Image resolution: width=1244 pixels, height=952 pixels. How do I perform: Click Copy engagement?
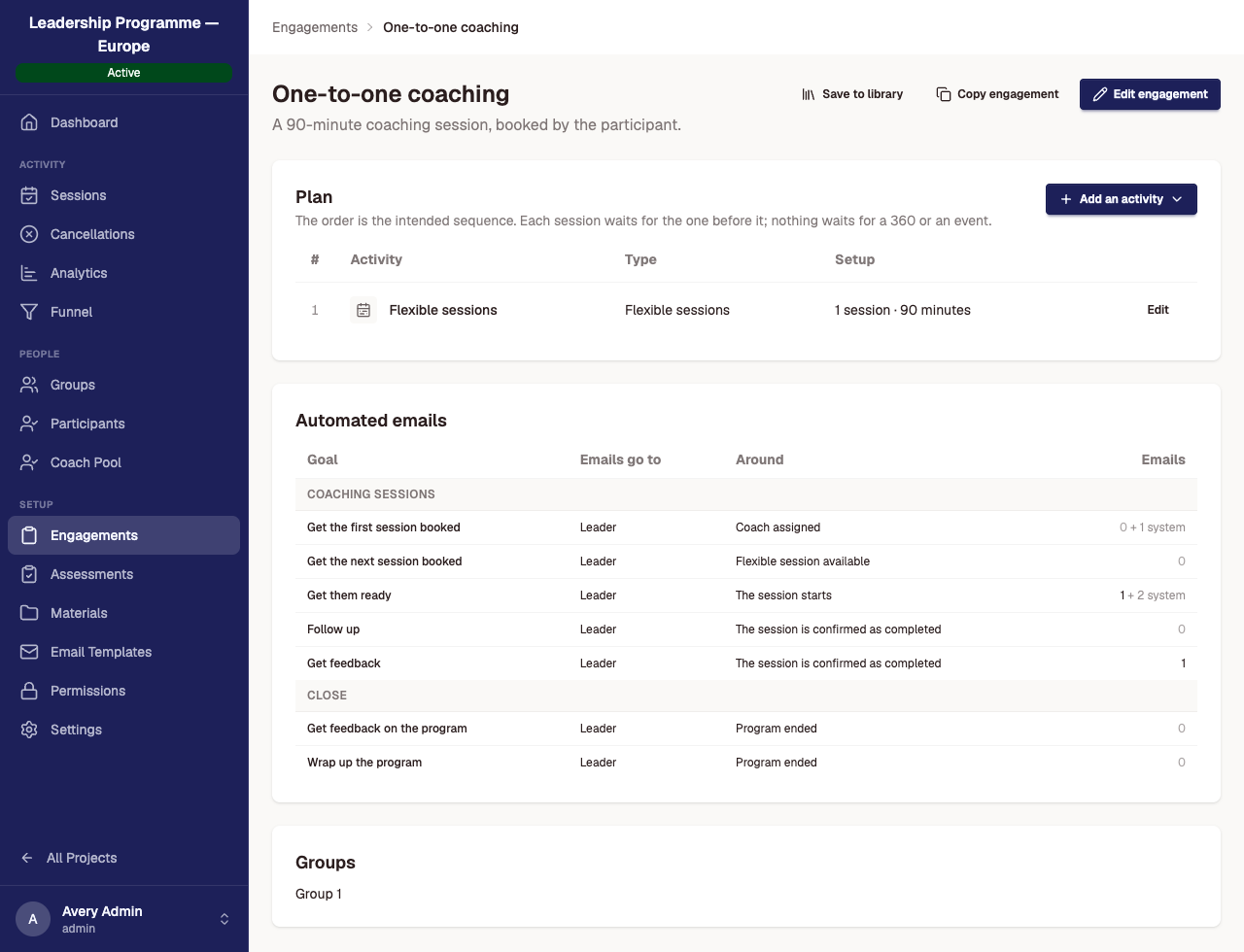[x=997, y=94]
